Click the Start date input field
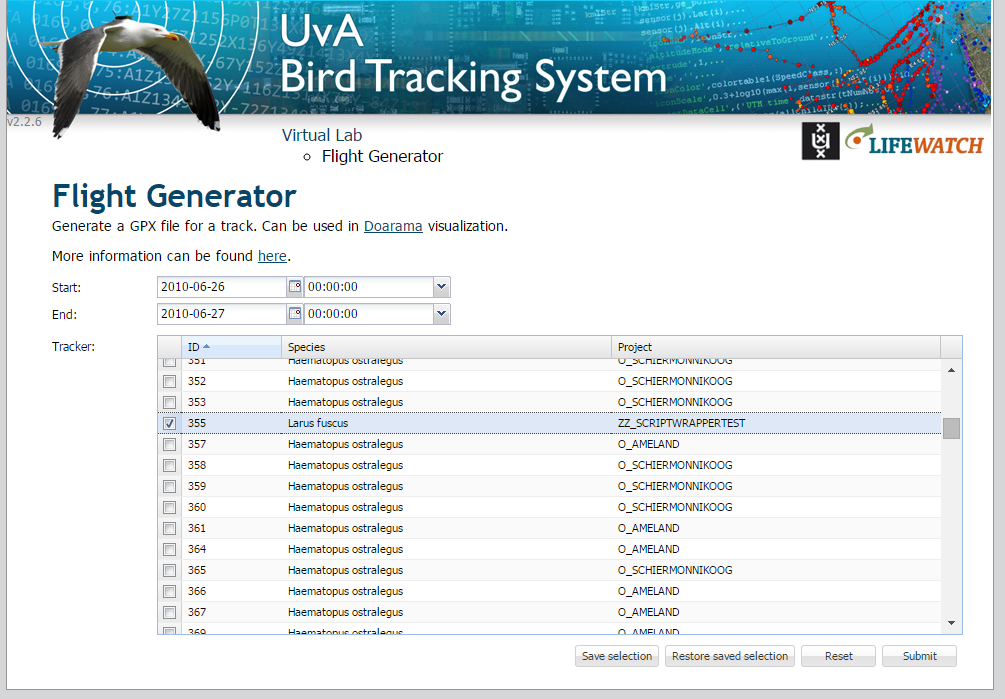 [222, 287]
